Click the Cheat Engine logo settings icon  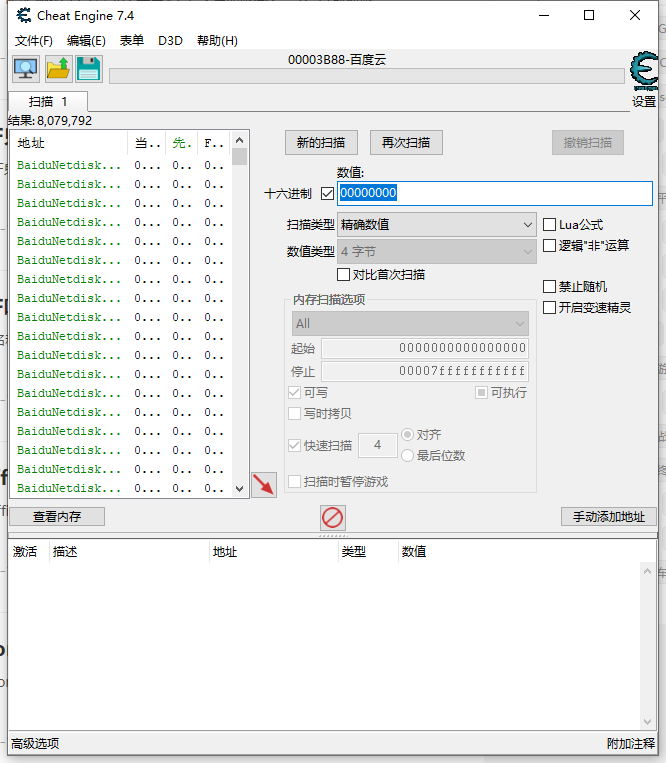click(x=644, y=71)
